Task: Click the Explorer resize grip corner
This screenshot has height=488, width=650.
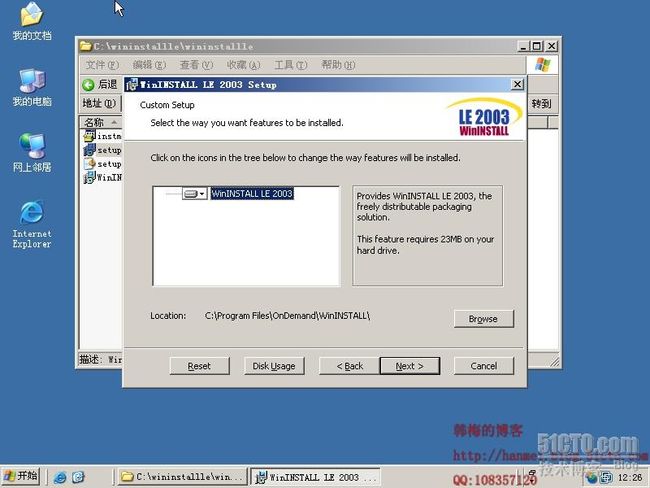Action: [554, 362]
